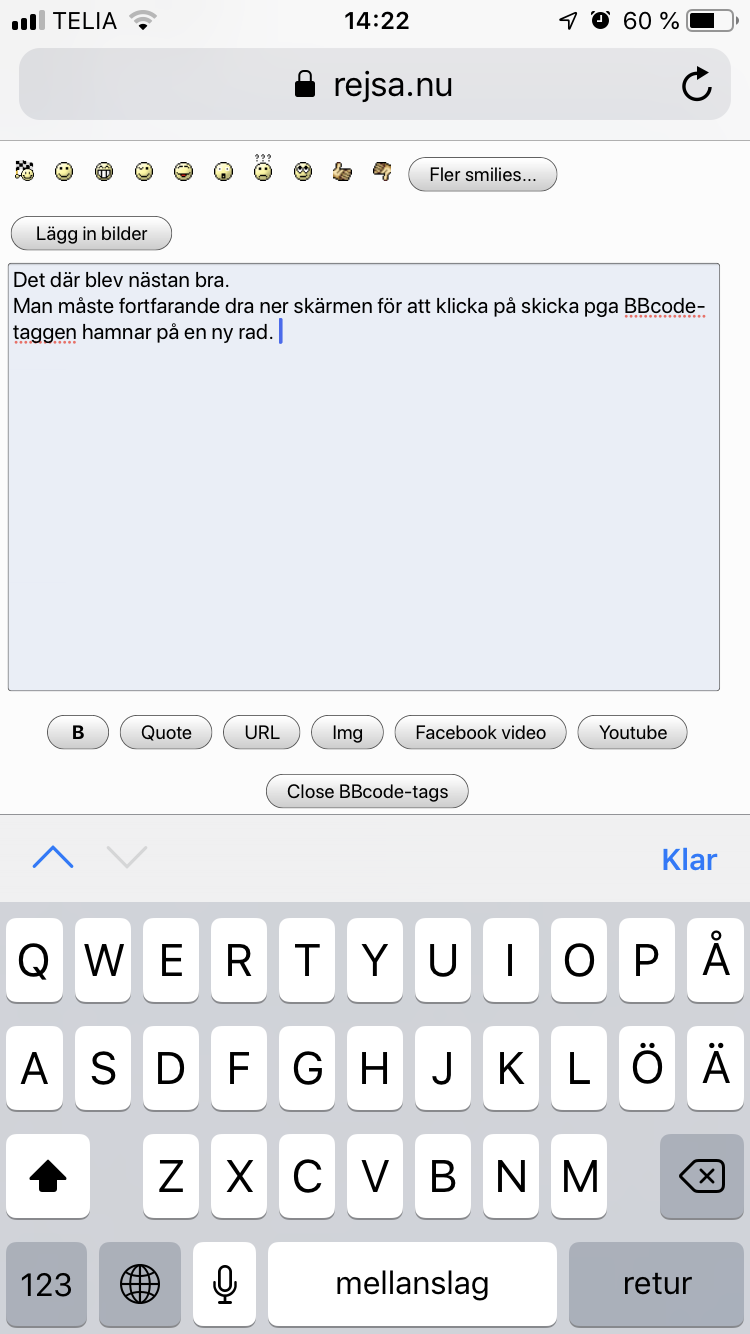This screenshot has width=750, height=1334.
Task: Insert the big toothy grin smiley
Action: (x=104, y=172)
